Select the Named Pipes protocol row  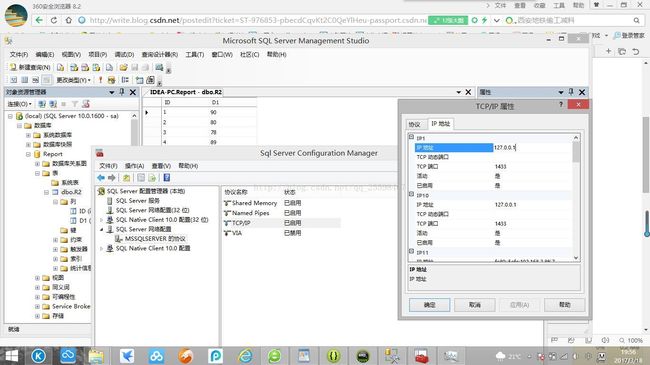tap(281, 213)
